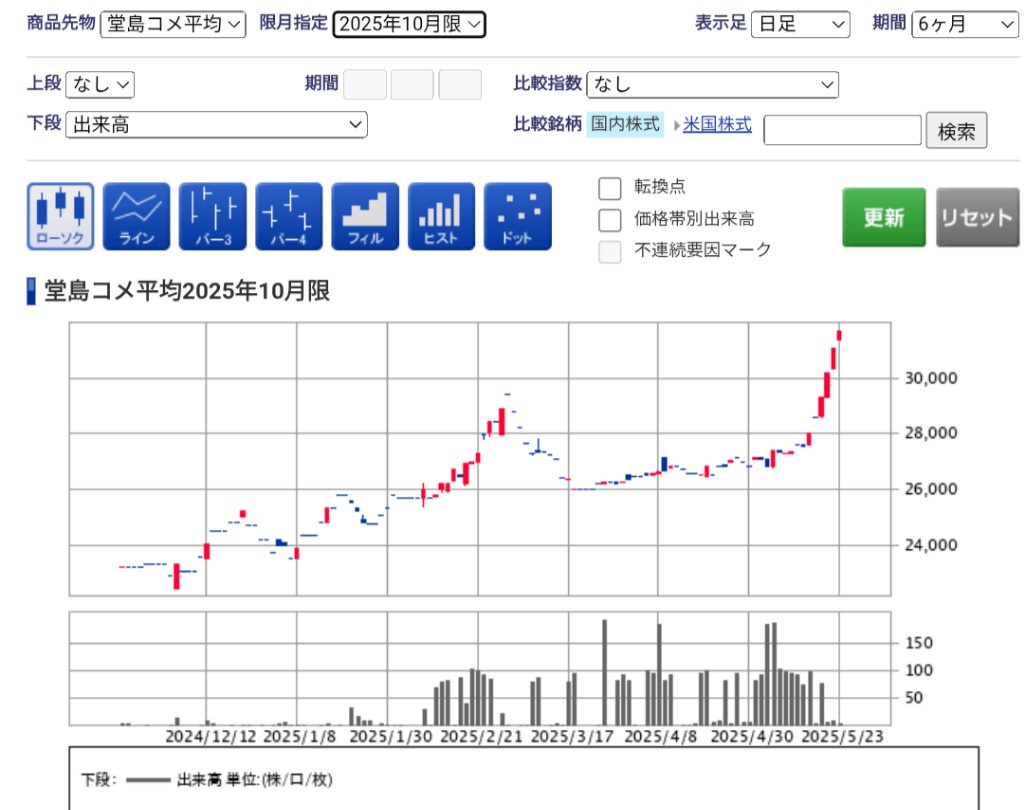Click the 100 volume axis label

pos(919,670)
